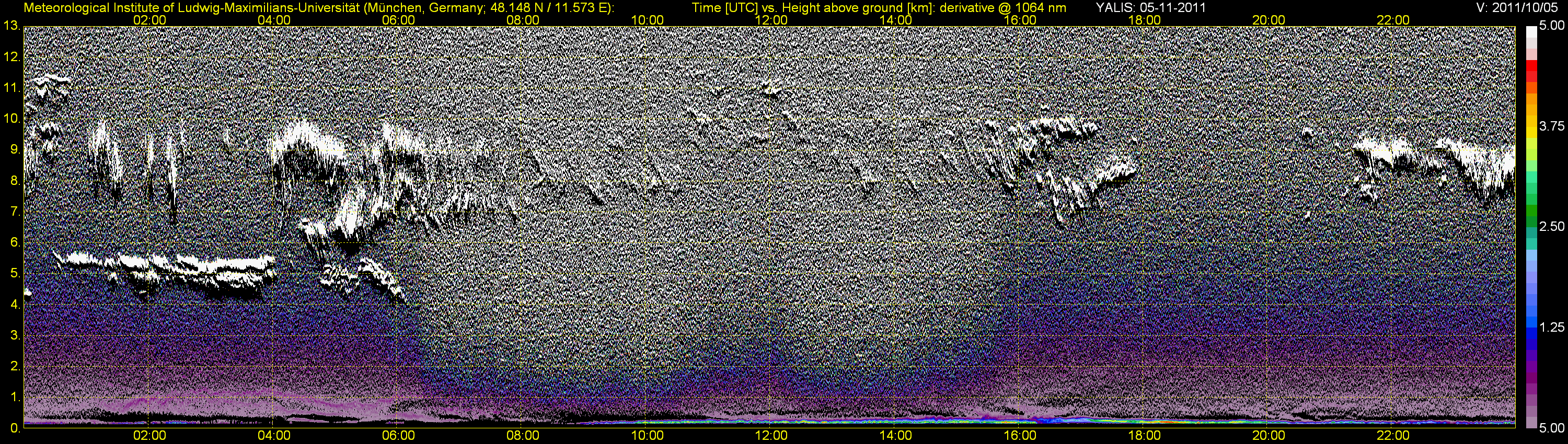The image size is (1568, 444).
Task: Pick the 06:00 label on the bottom time axis
Action: (399, 436)
